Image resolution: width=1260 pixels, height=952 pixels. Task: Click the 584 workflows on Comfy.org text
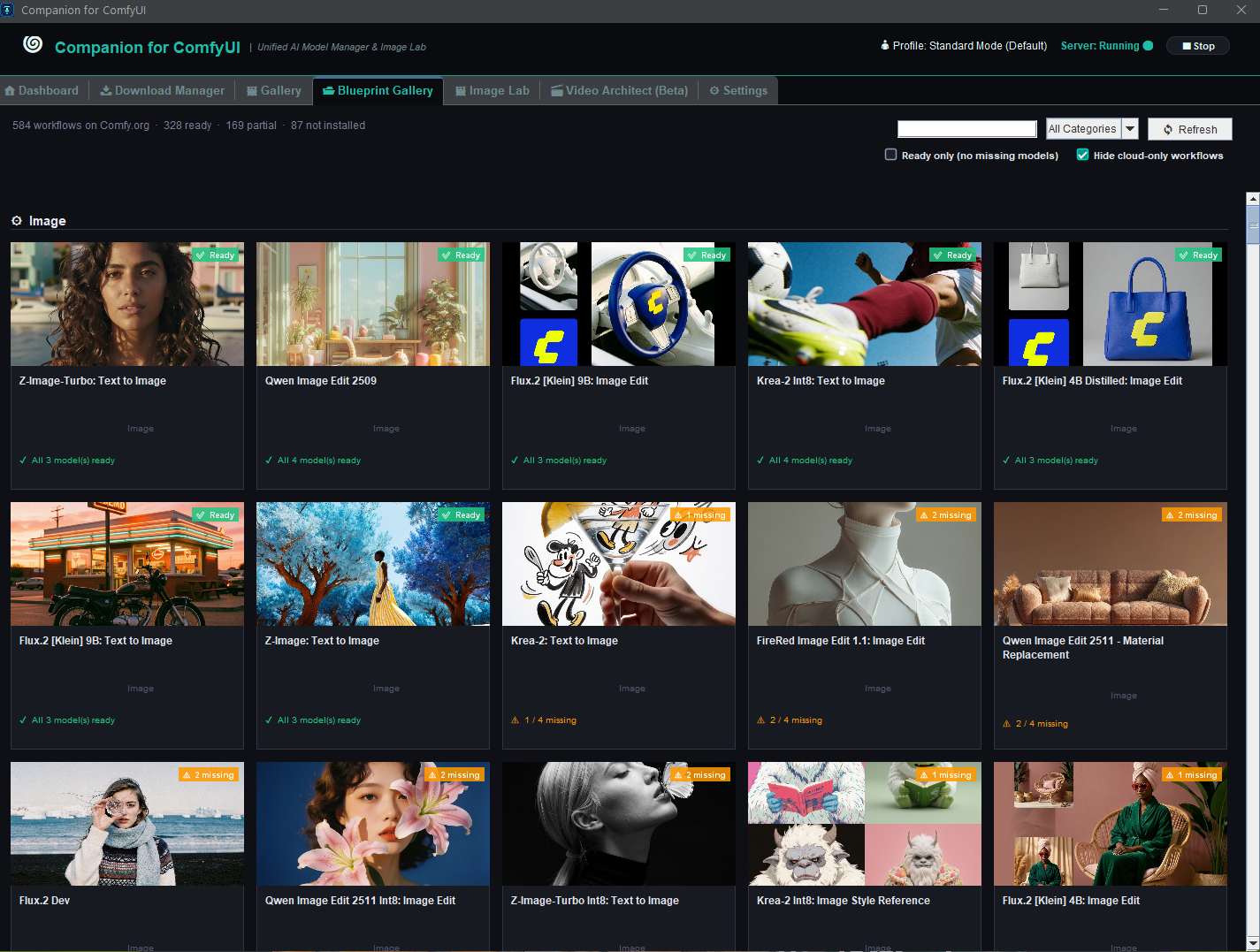80,126
